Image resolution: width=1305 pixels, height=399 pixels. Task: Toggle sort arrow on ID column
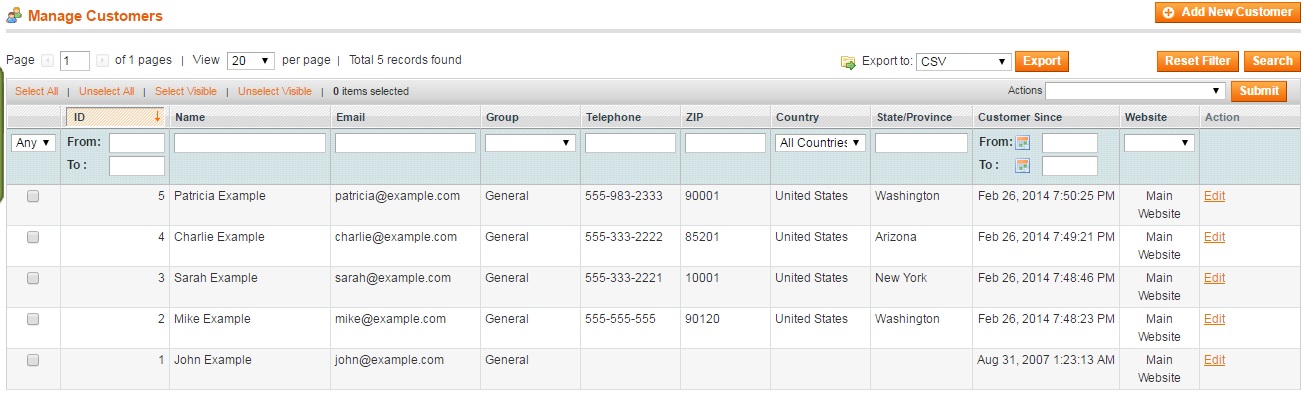pyautogui.click(x=157, y=117)
